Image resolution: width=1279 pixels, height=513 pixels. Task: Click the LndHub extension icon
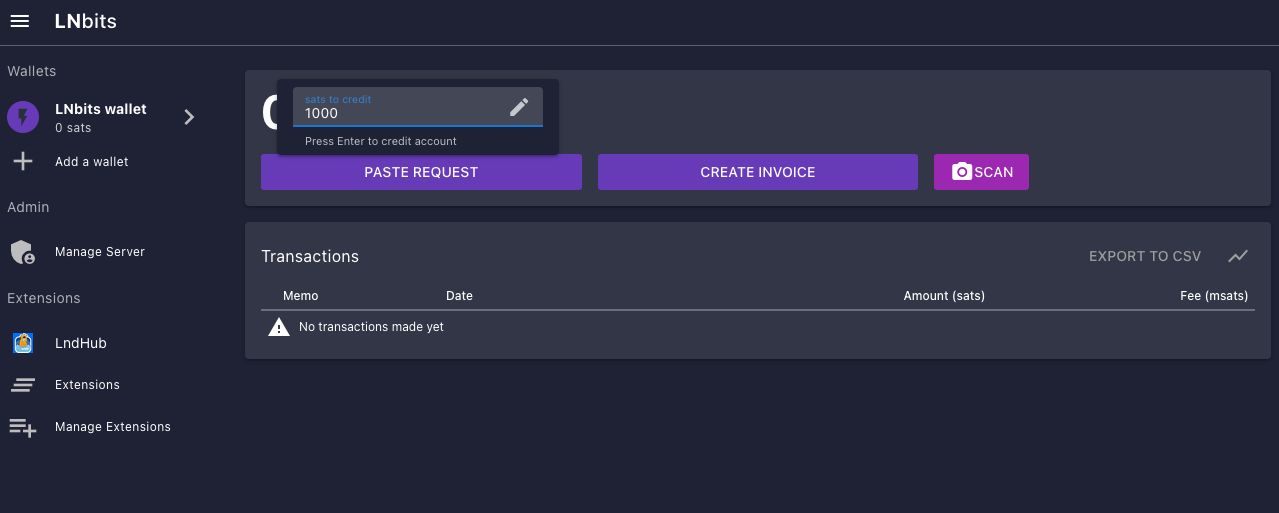click(23, 343)
